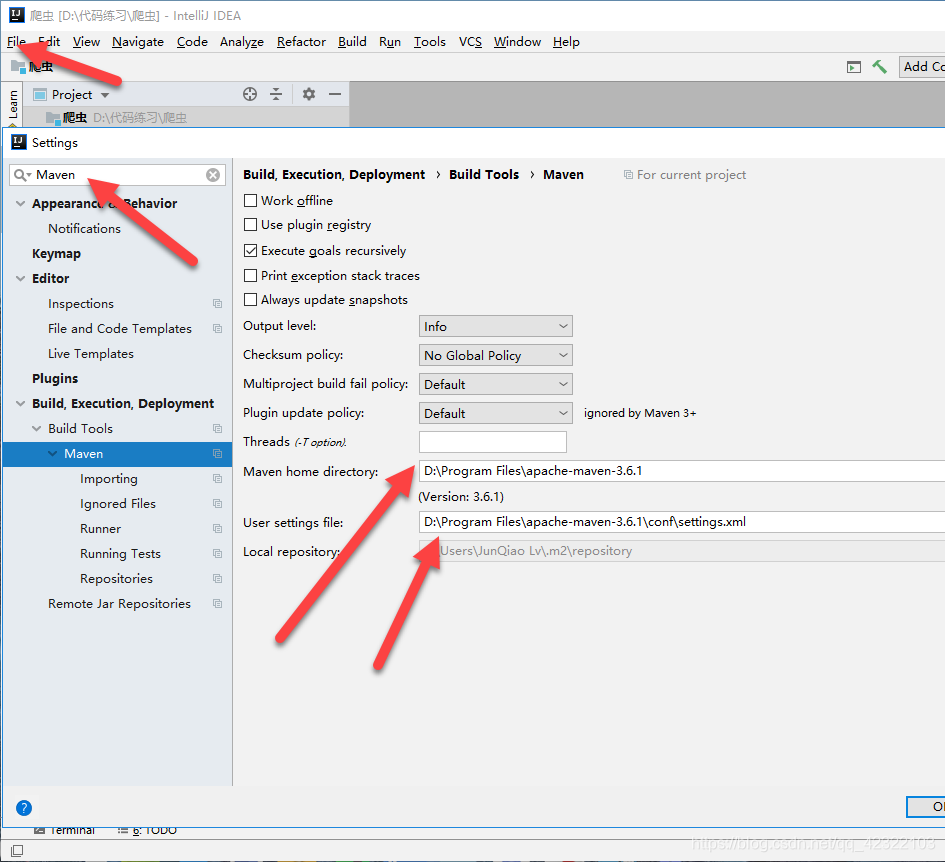Click the User settings file field
Image resolution: width=945 pixels, height=862 pixels.
(682, 522)
